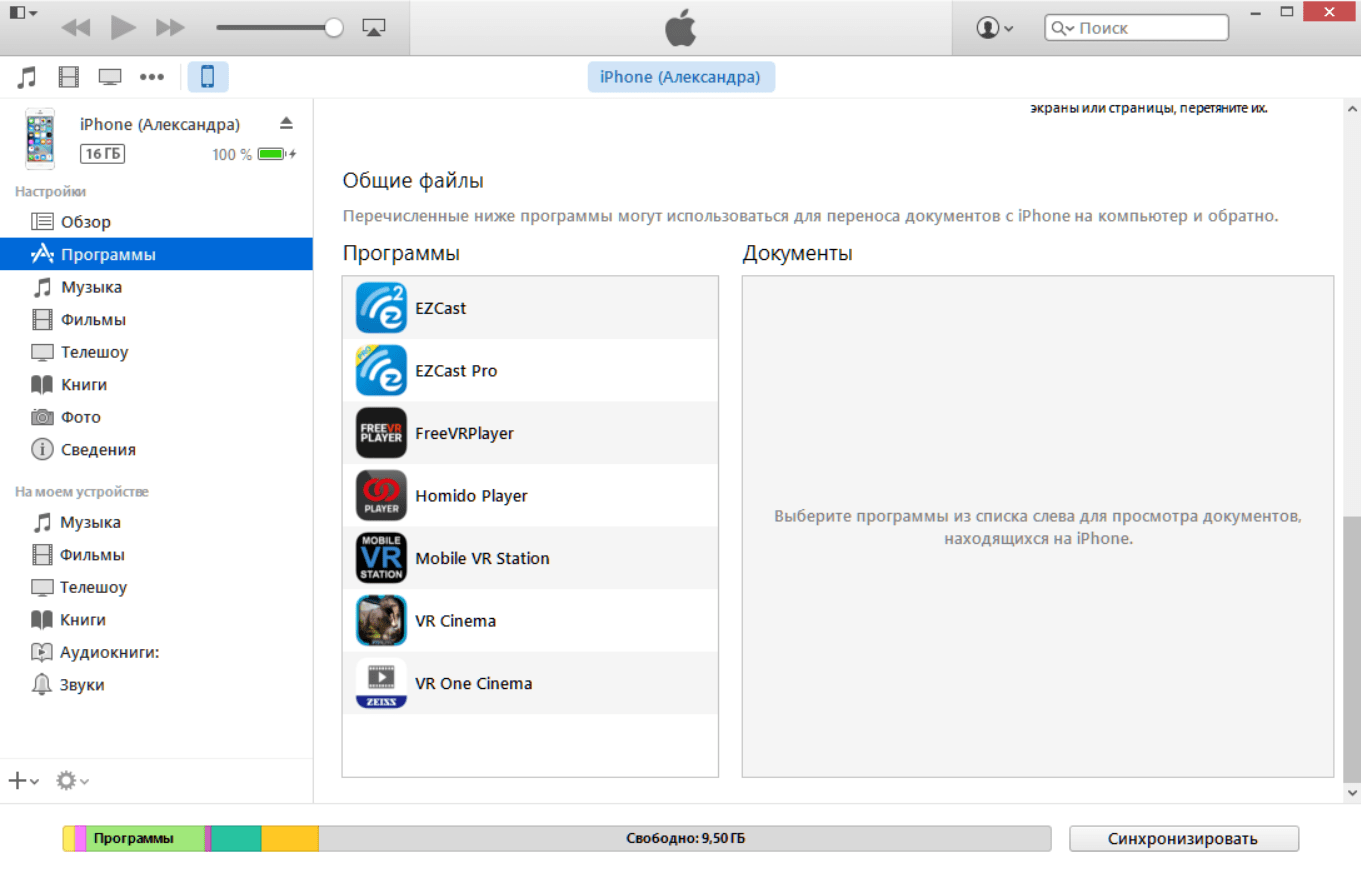Open Аудиокниги on the device

tap(156, 652)
